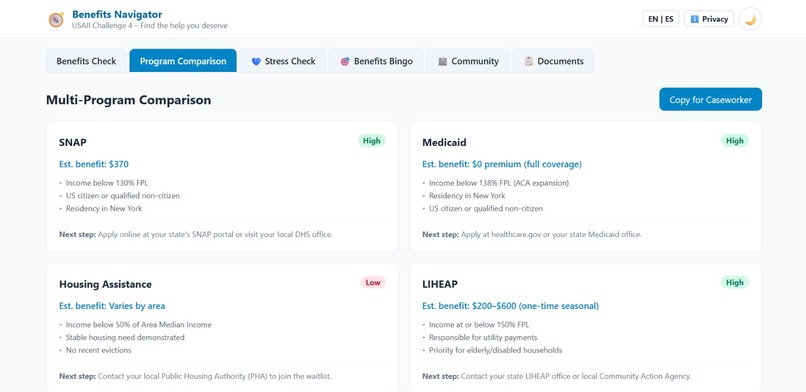Click 'Income below 138% FPL (ACA expansion)'
806x392 pixels.
pos(499,183)
